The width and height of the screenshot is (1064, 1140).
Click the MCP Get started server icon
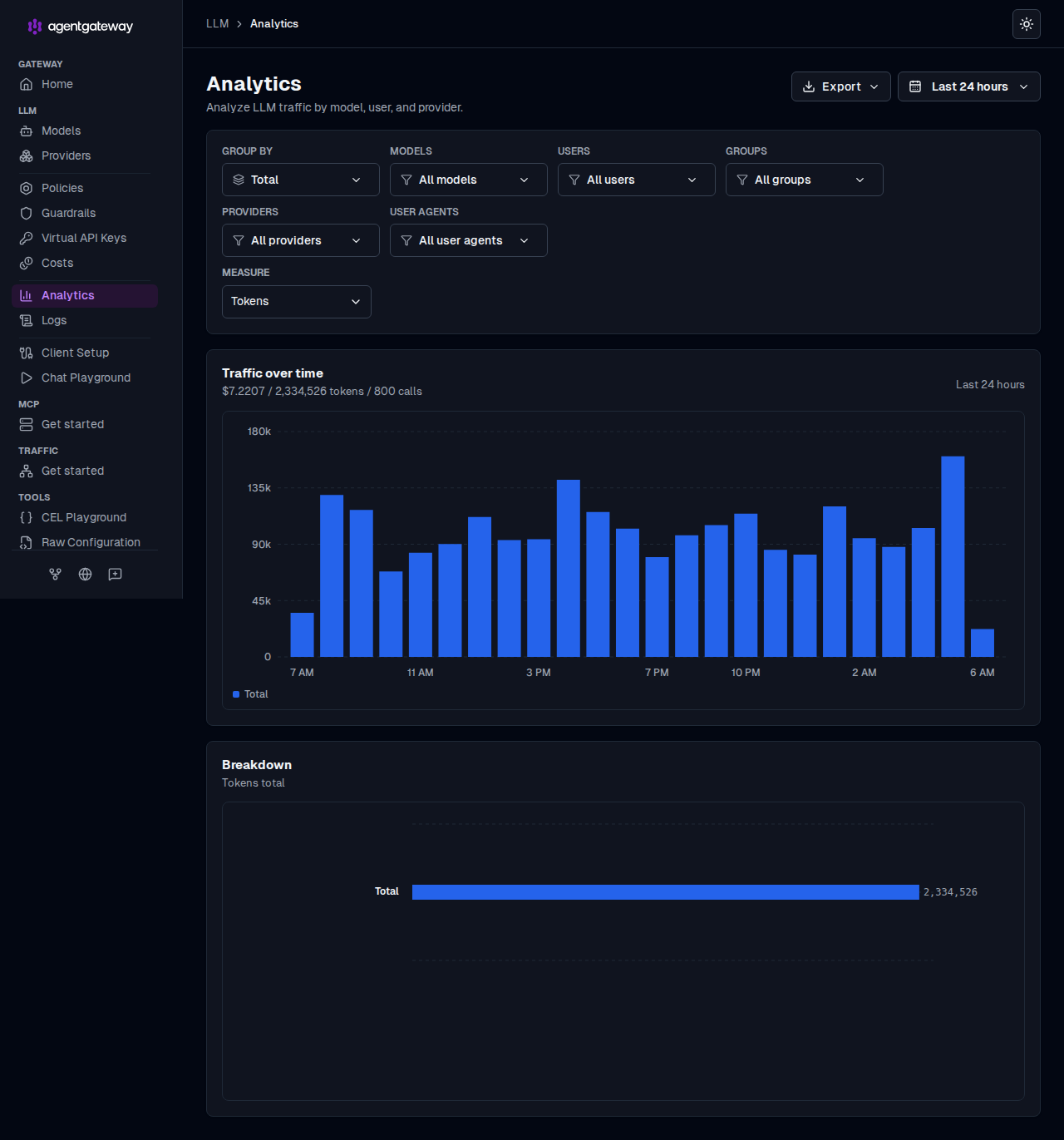(x=26, y=424)
